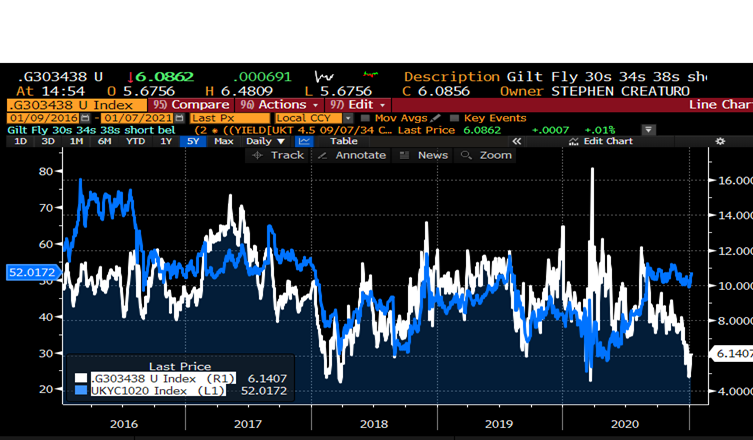Image resolution: width=753 pixels, height=440 pixels.
Task: Click the .G303438 U Index (R1) legend entry
Action: click(163, 379)
